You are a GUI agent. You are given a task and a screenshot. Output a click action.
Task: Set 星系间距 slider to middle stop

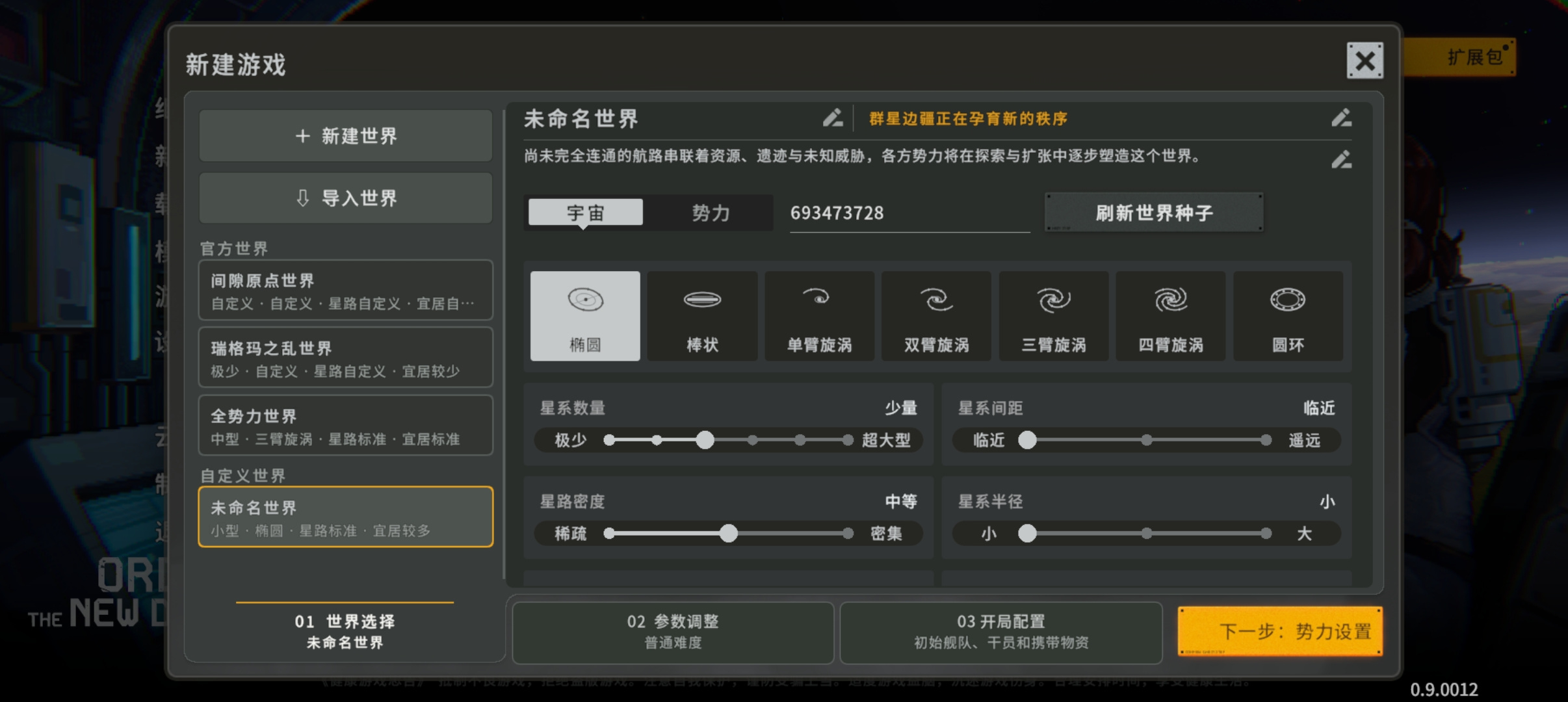(x=1147, y=440)
